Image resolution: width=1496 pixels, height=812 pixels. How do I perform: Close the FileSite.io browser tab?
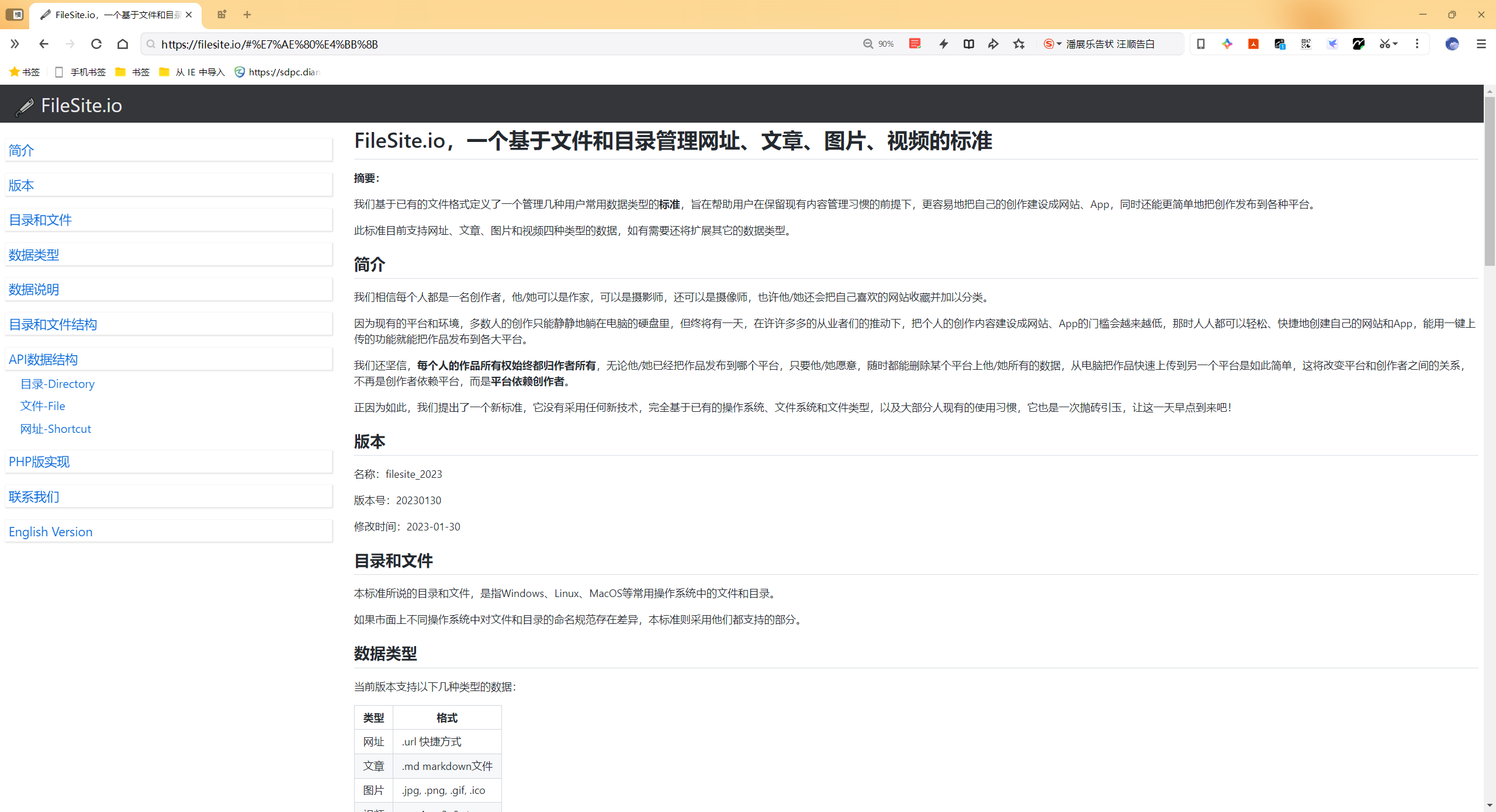coord(189,15)
